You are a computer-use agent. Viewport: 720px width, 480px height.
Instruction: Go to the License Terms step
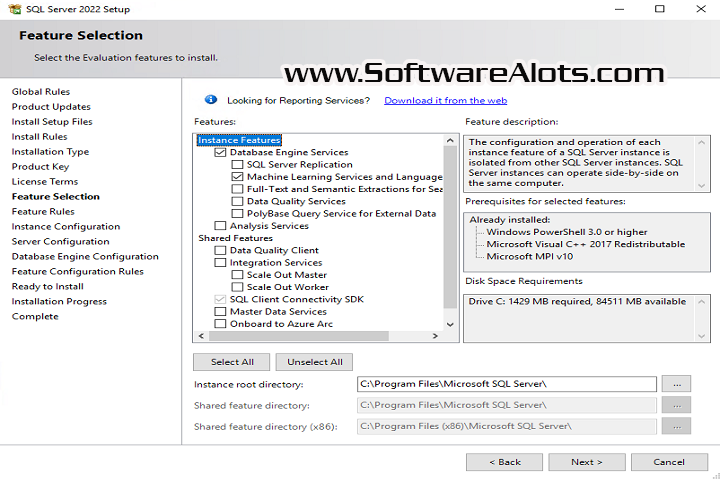45,181
